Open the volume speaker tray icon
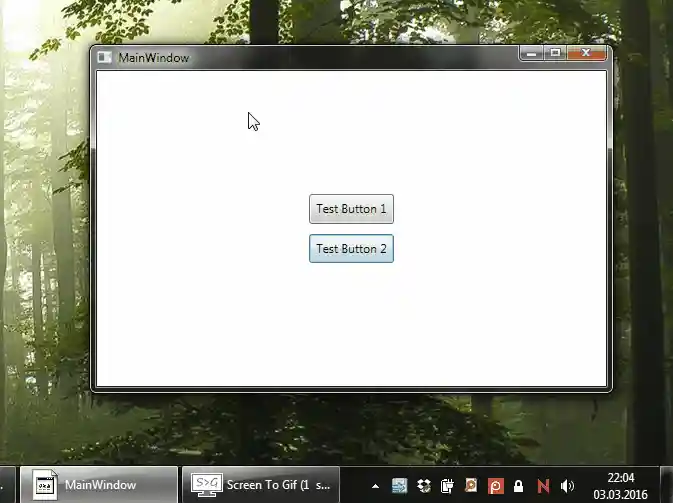Image resolution: width=673 pixels, height=503 pixels. (x=567, y=486)
